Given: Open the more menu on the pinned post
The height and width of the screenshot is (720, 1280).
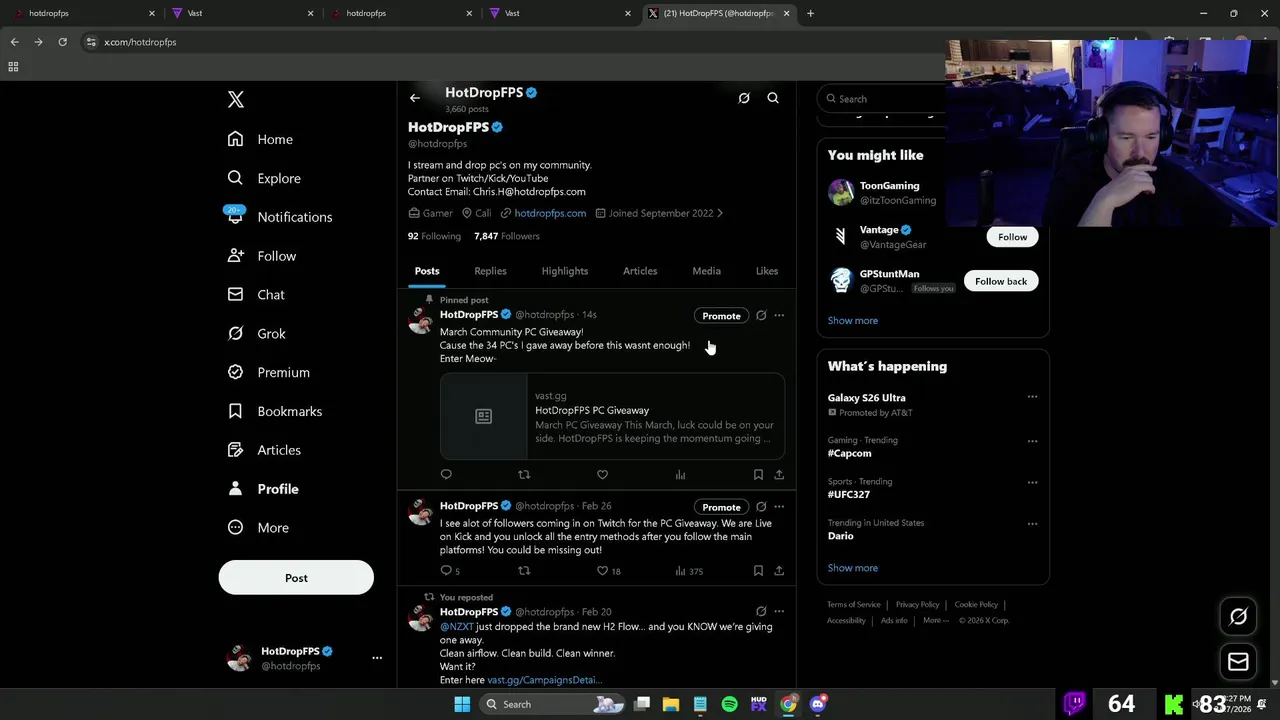Looking at the screenshot, I should point(779,316).
